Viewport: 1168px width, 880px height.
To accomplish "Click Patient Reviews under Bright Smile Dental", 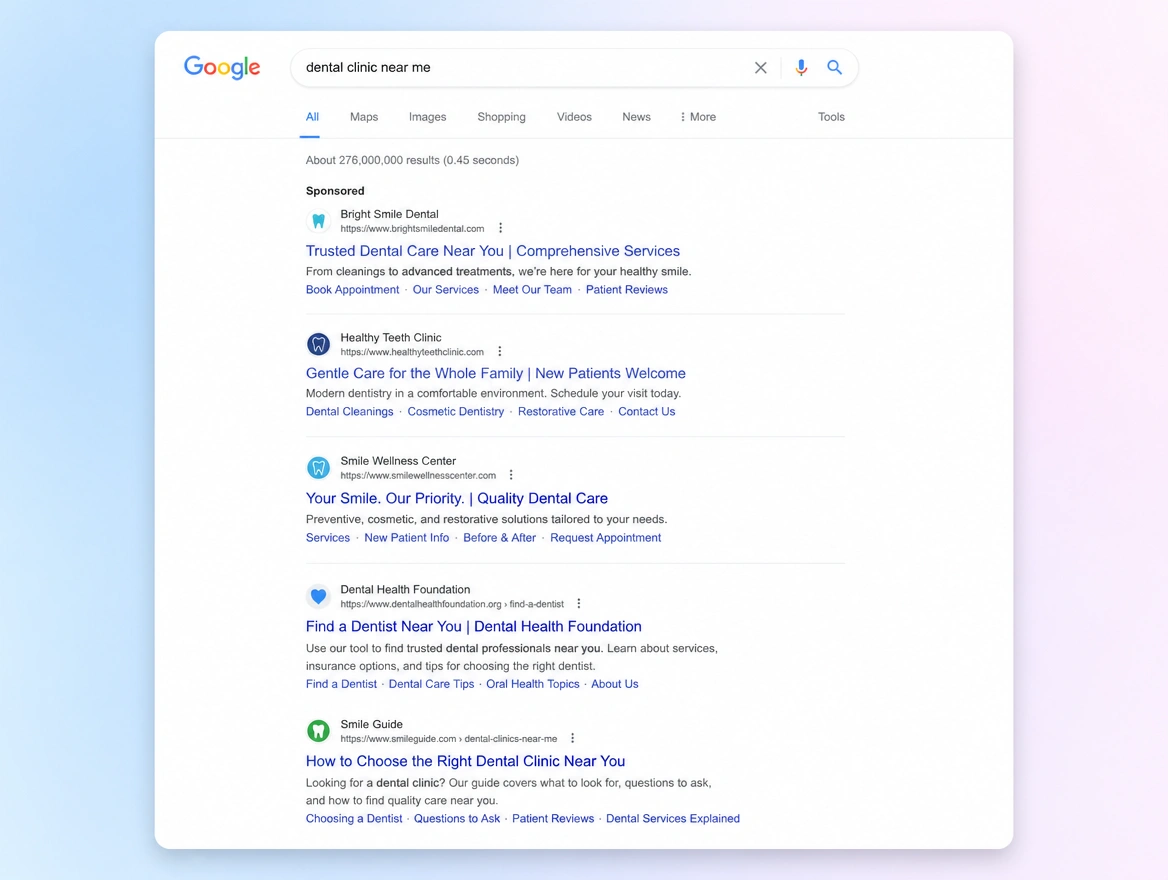I will tap(626, 290).
